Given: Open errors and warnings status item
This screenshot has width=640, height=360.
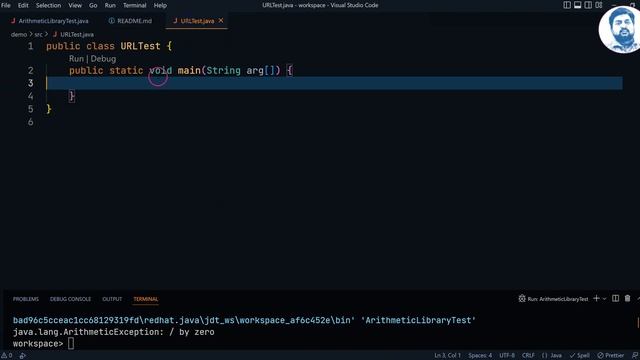Looking at the screenshot, I should (7, 356).
